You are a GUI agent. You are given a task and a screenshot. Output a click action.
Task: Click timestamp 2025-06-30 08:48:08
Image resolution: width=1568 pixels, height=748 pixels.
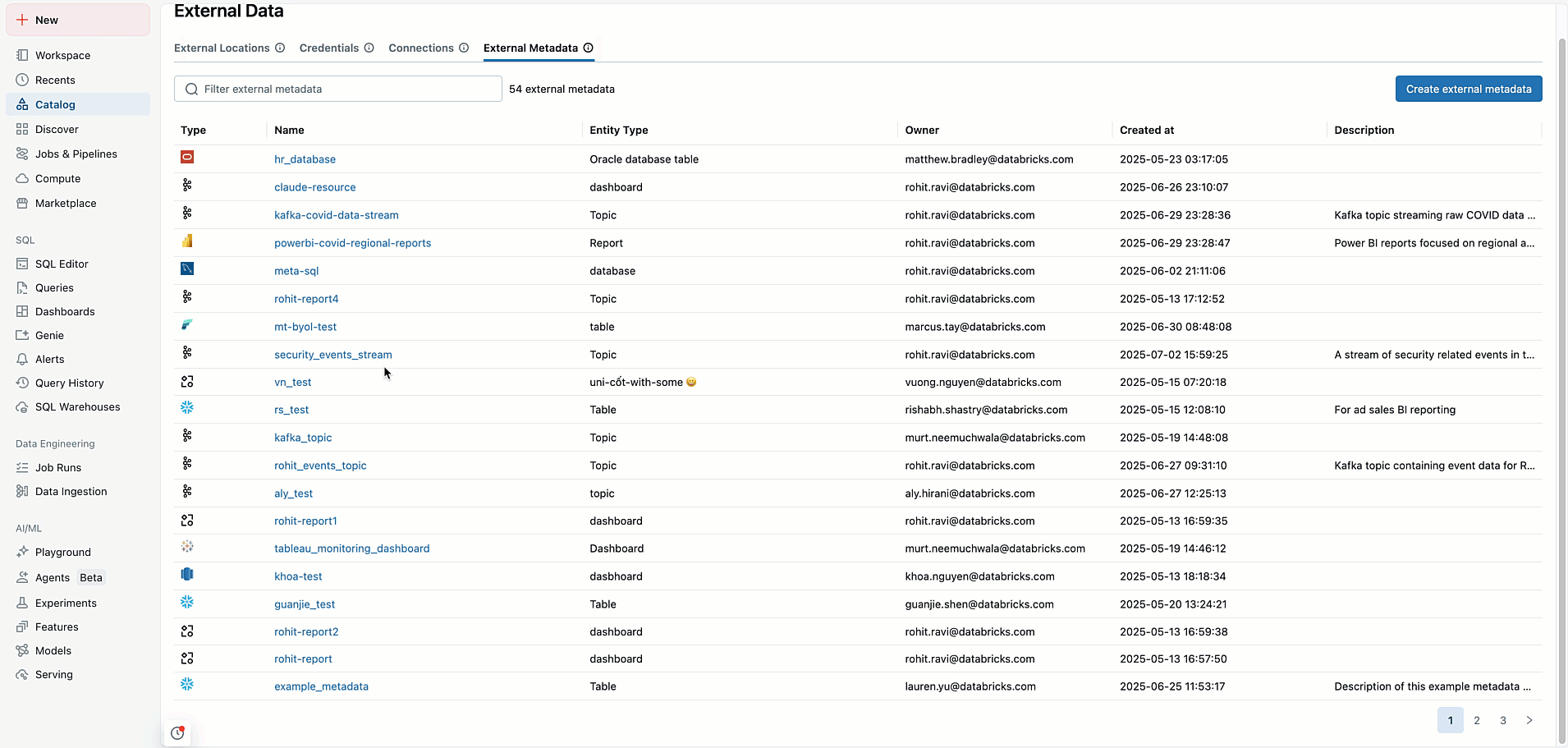click(1176, 327)
